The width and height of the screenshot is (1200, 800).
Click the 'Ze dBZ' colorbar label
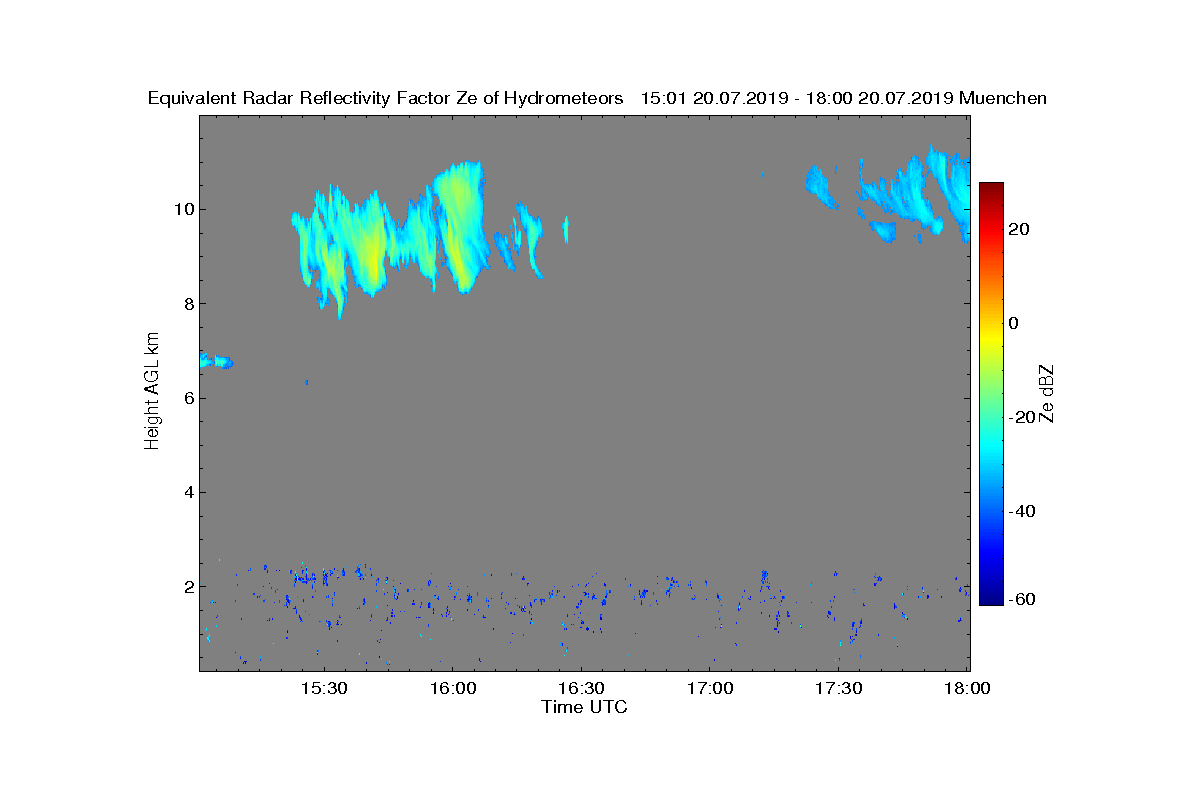coord(1048,393)
